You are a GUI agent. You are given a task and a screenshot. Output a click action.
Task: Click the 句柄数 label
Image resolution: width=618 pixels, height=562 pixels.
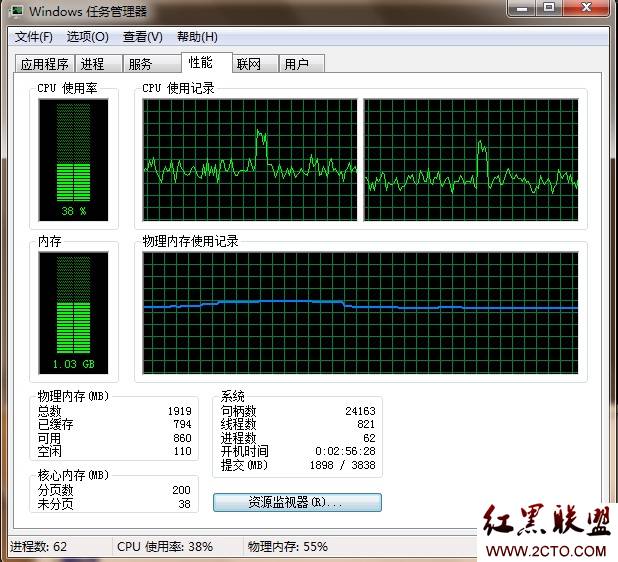(x=238, y=411)
